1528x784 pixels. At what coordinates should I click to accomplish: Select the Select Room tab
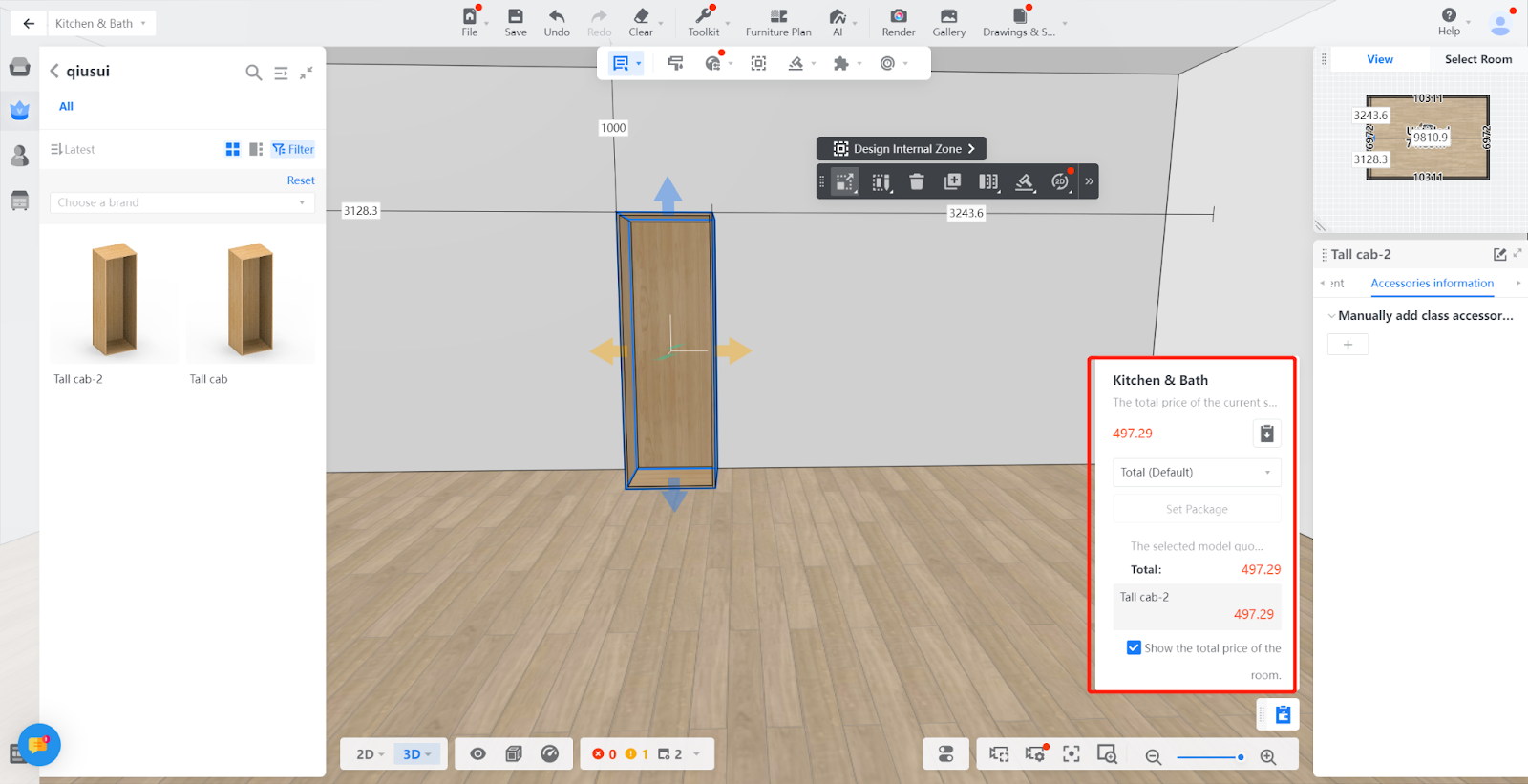point(1477,59)
